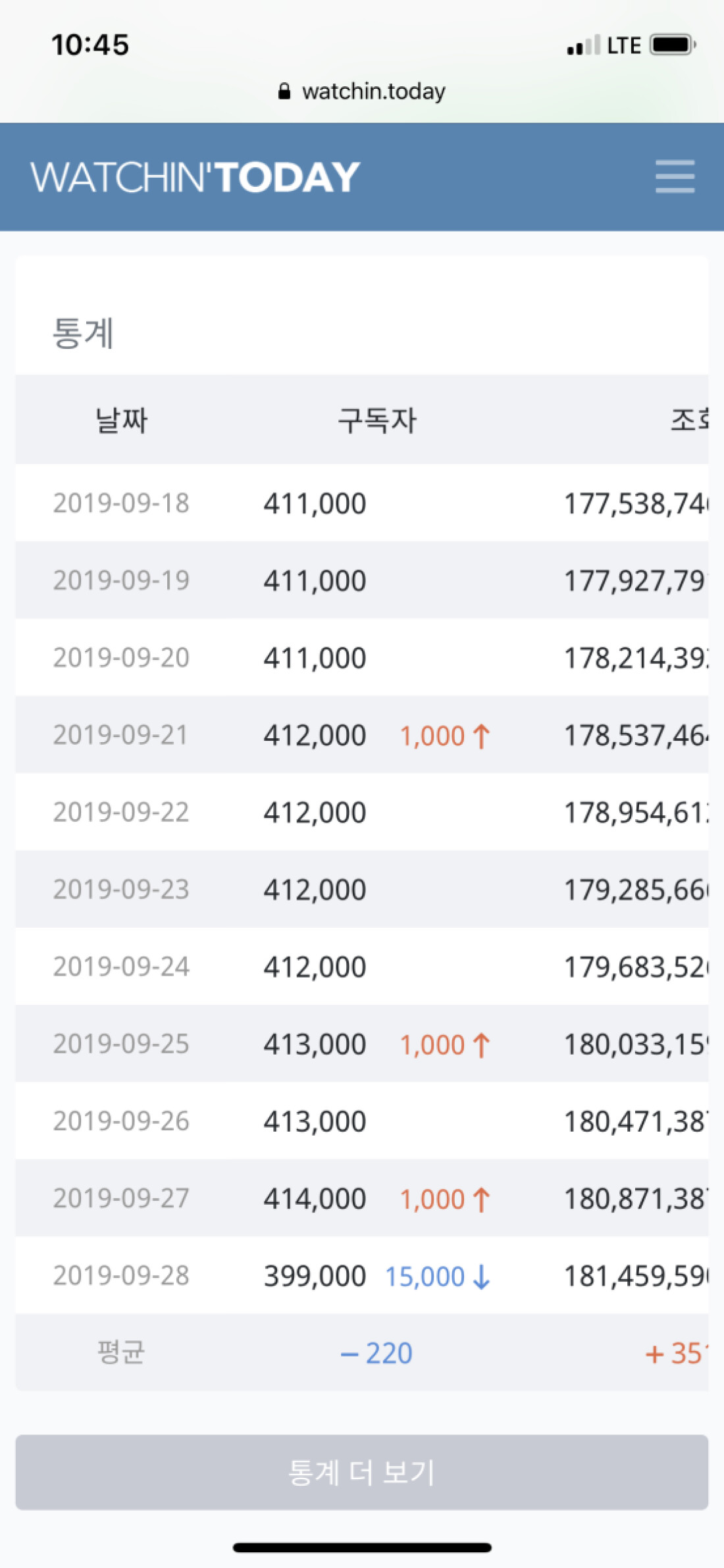724x1568 pixels.
Task: Tap the red up arrow on 2019-09-25
Action: click(x=482, y=1045)
